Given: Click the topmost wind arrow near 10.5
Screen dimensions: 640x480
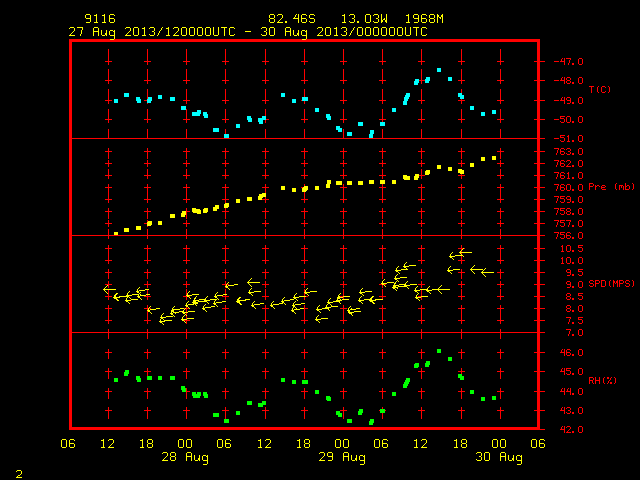Looking at the screenshot, I should point(464,252).
